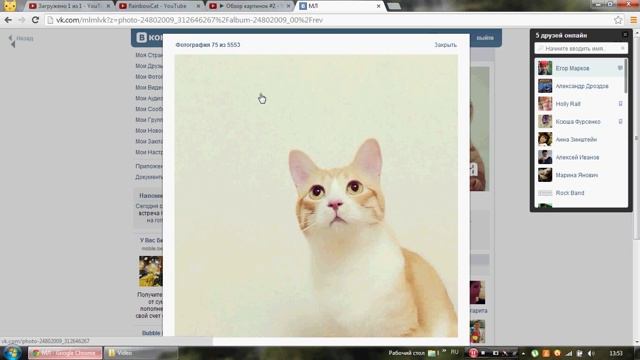Click mobile icon next to Ксюша Фурсенко
The height and width of the screenshot is (360, 640).
point(620,121)
